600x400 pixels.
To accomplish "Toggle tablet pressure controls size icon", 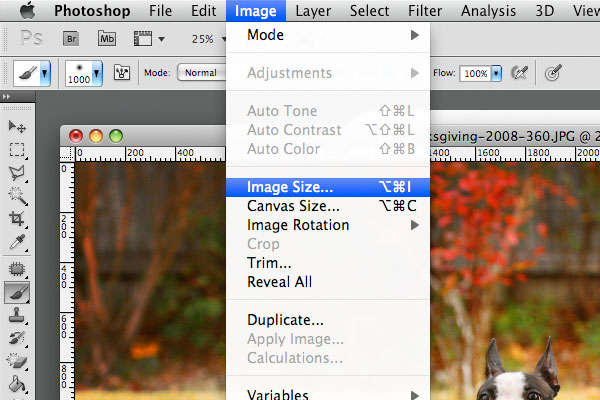I will point(553,72).
